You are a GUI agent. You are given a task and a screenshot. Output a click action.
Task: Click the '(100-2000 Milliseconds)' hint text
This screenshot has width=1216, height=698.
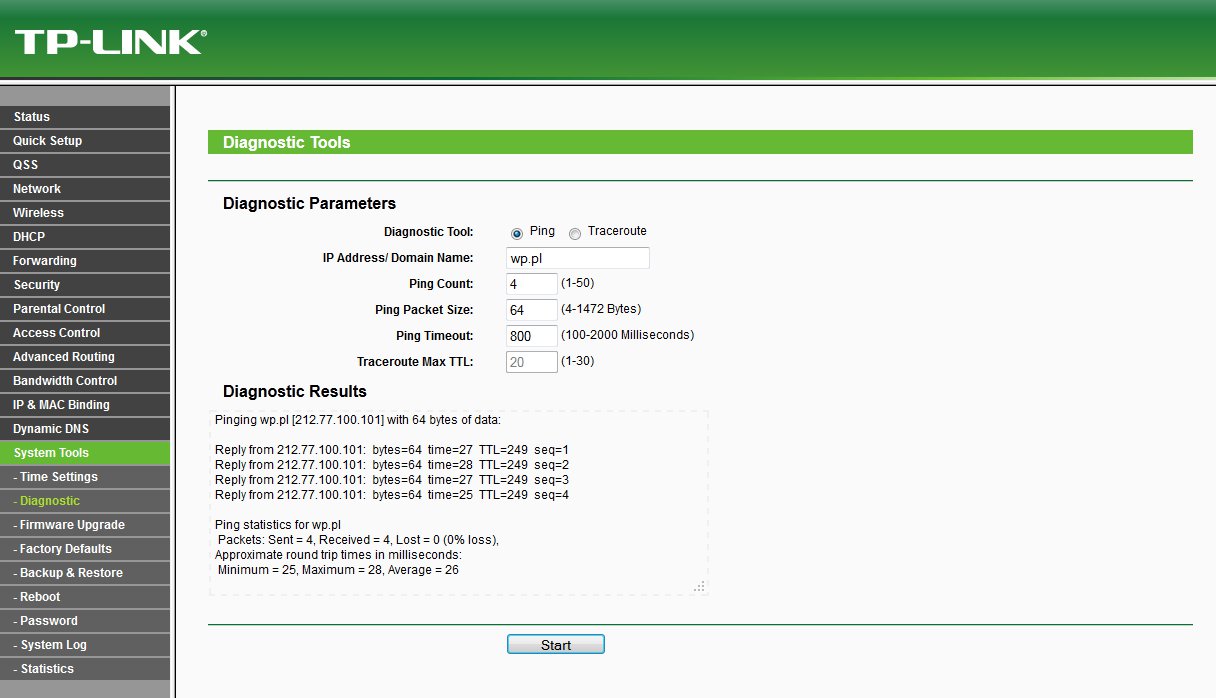[x=627, y=335]
